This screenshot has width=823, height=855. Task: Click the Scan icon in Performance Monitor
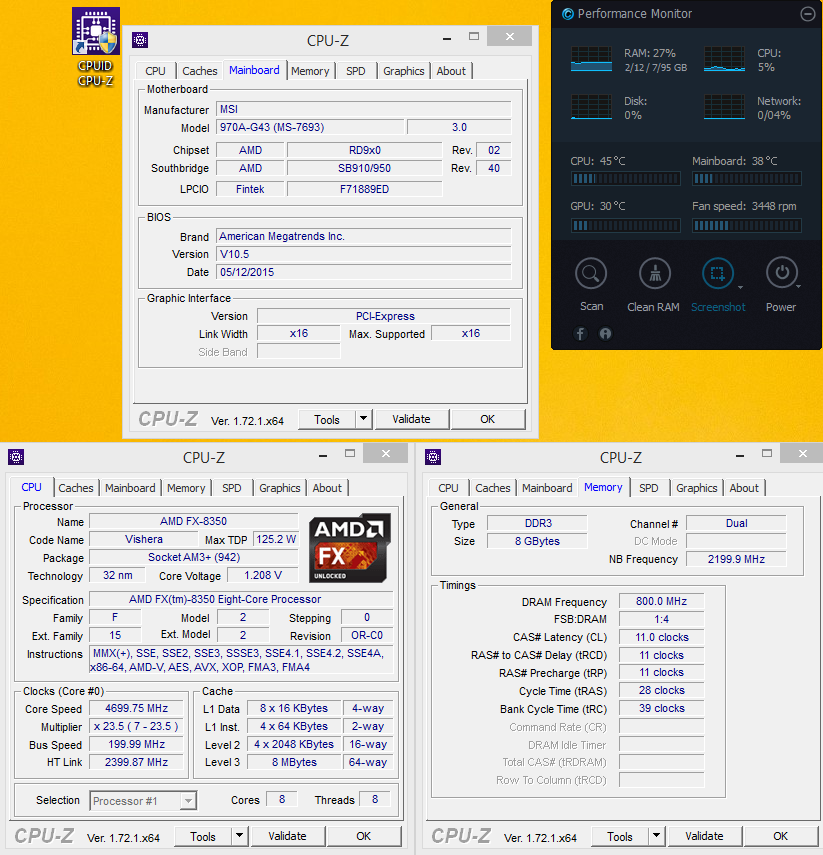click(591, 273)
